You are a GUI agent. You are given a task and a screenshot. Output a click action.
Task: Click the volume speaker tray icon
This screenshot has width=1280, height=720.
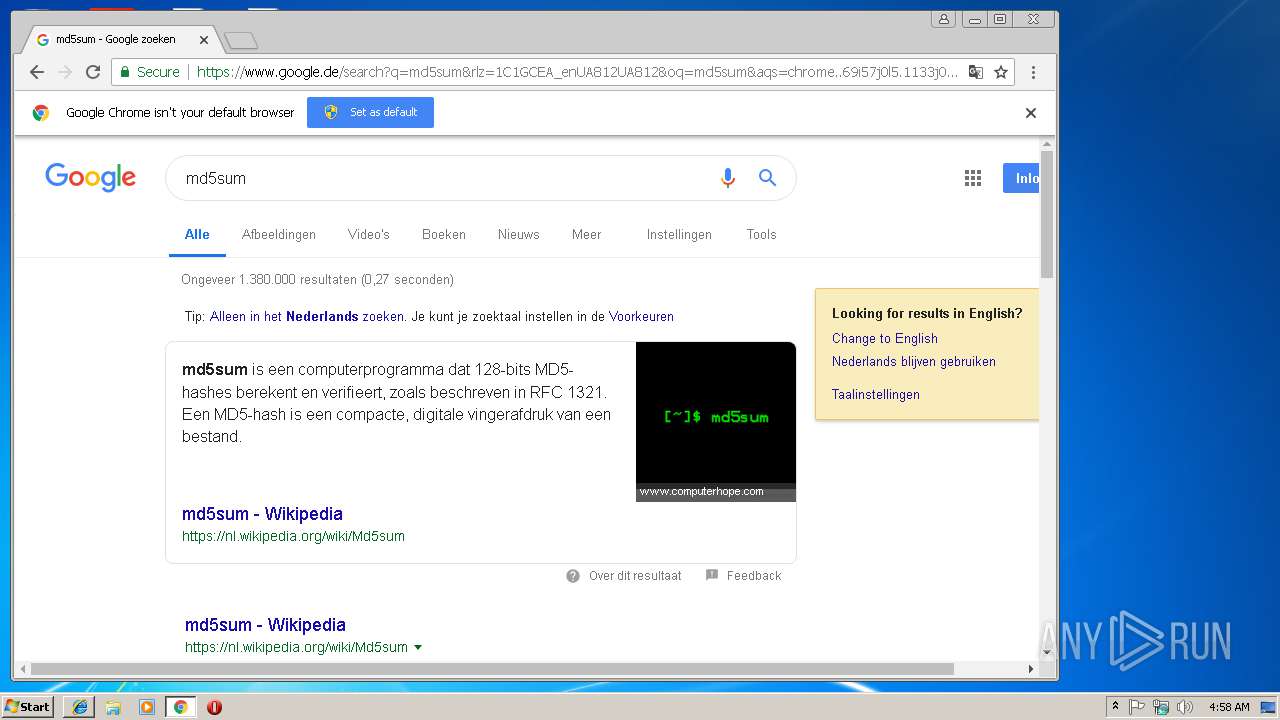[x=1185, y=707]
